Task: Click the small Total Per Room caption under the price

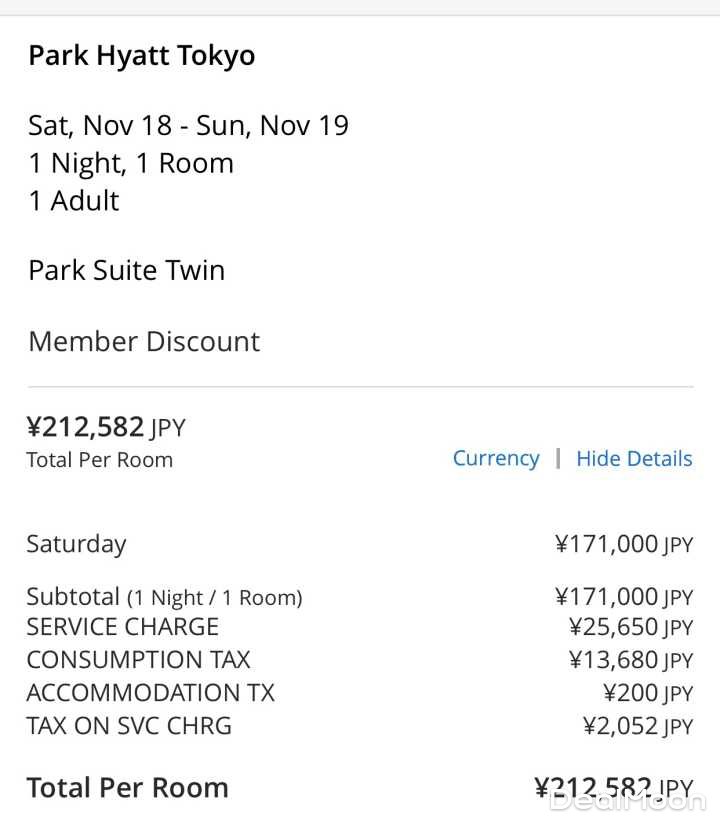Action: (99, 460)
